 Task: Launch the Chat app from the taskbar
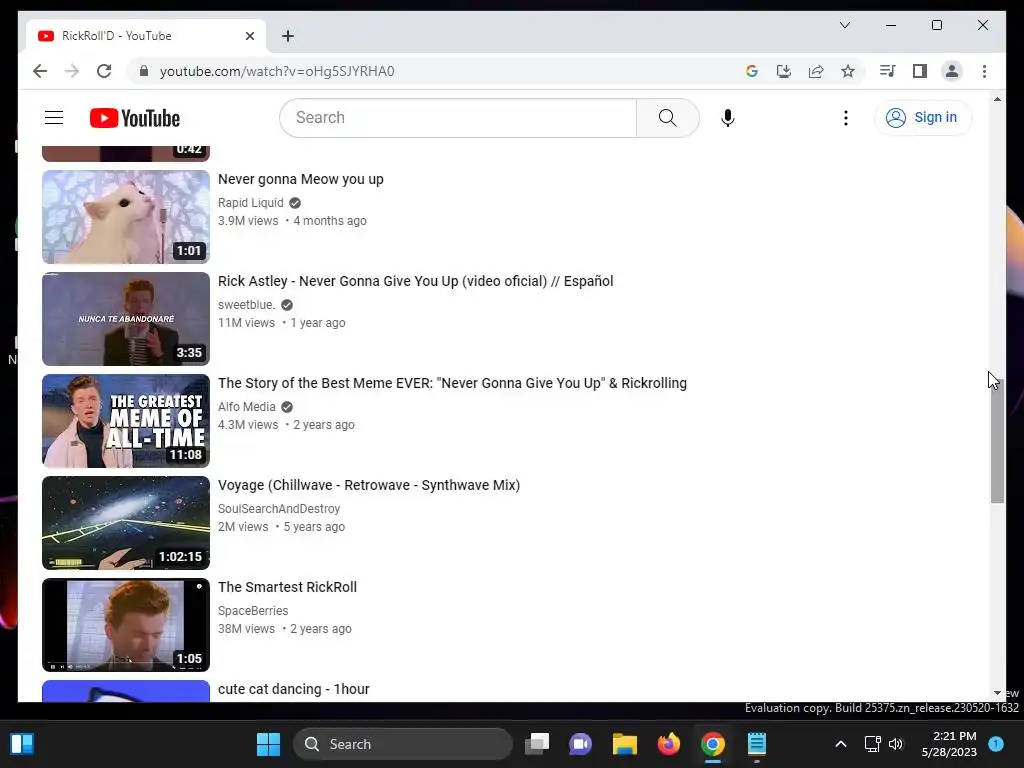581,744
